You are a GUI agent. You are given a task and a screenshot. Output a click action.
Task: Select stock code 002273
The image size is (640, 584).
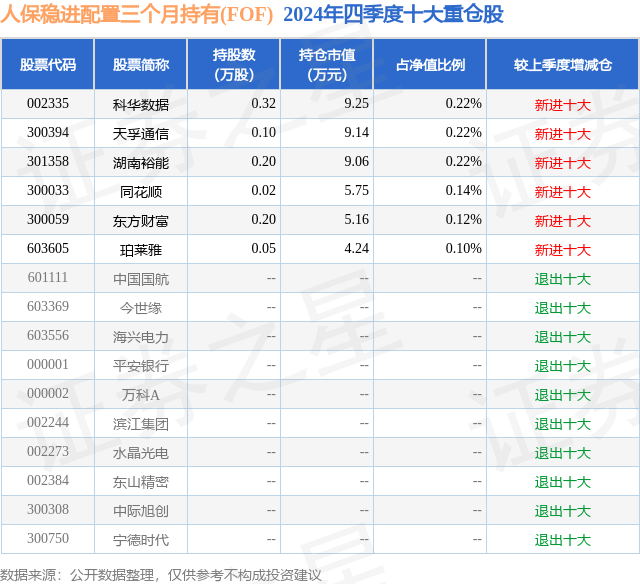[48, 451]
